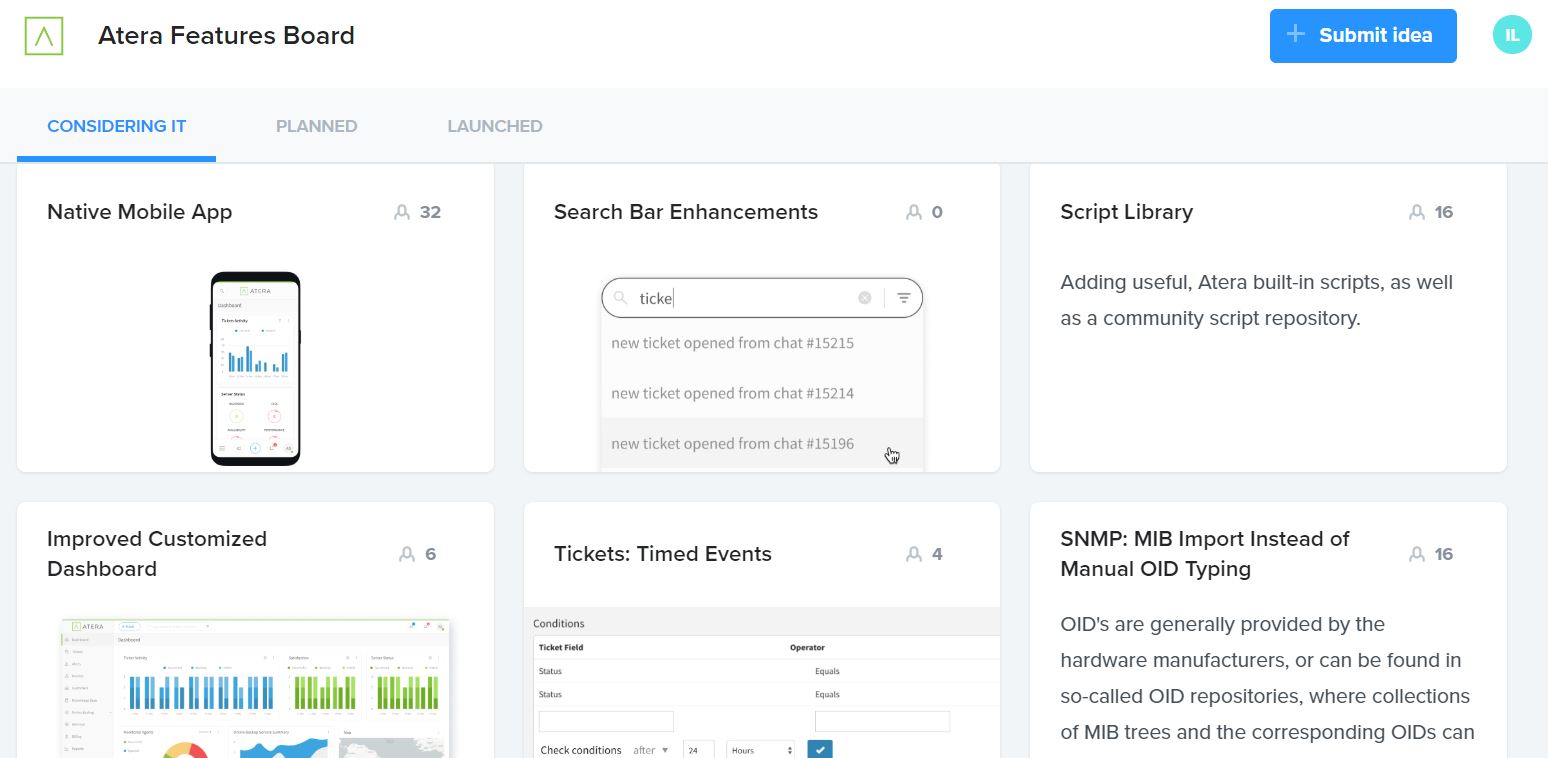Viewport: 1548px width, 758px height.
Task: Click the Operator column header
Action: (x=808, y=647)
